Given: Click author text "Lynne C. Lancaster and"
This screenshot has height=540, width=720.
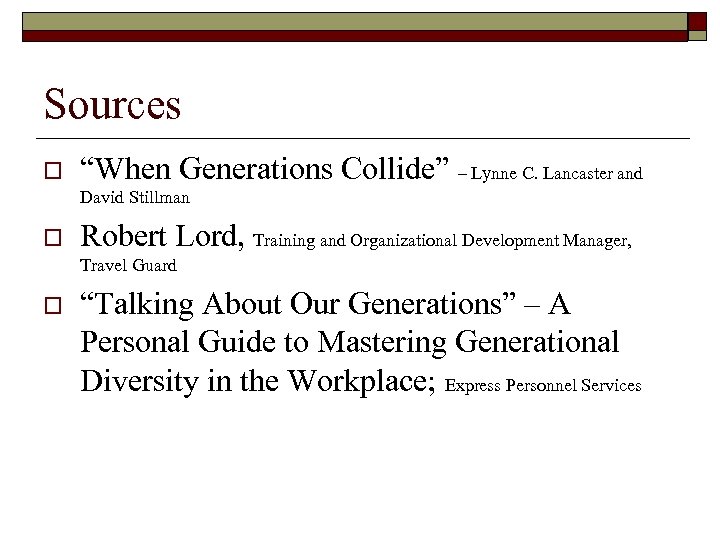Looking at the screenshot, I should click(557, 174).
